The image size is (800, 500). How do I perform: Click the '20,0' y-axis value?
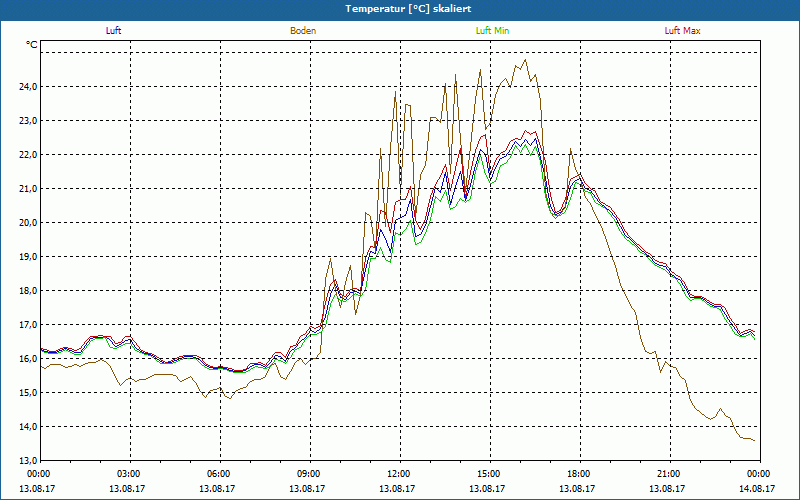[x=28, y=223]
